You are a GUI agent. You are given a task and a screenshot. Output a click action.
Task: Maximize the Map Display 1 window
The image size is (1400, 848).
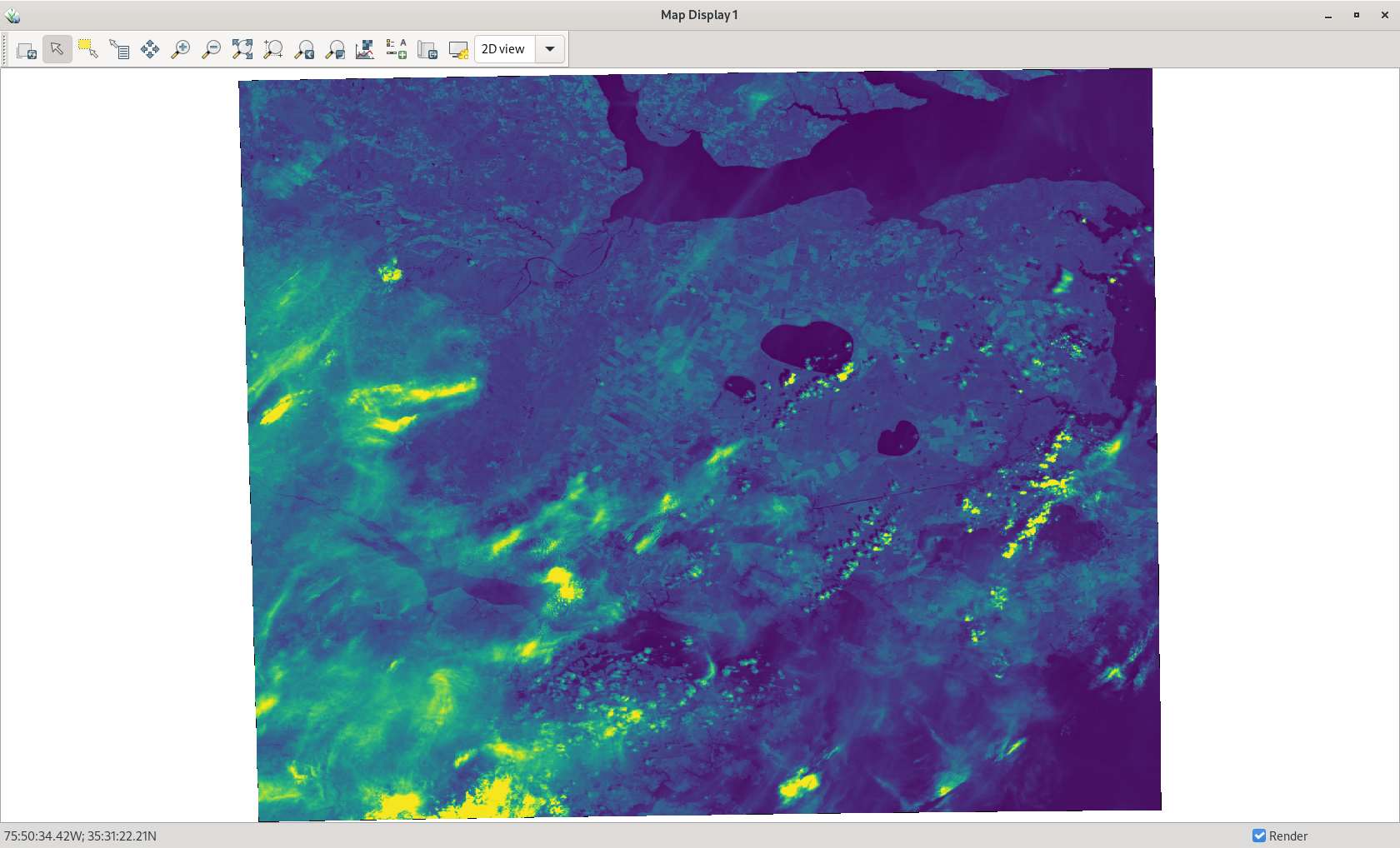tap(1357, 15)
